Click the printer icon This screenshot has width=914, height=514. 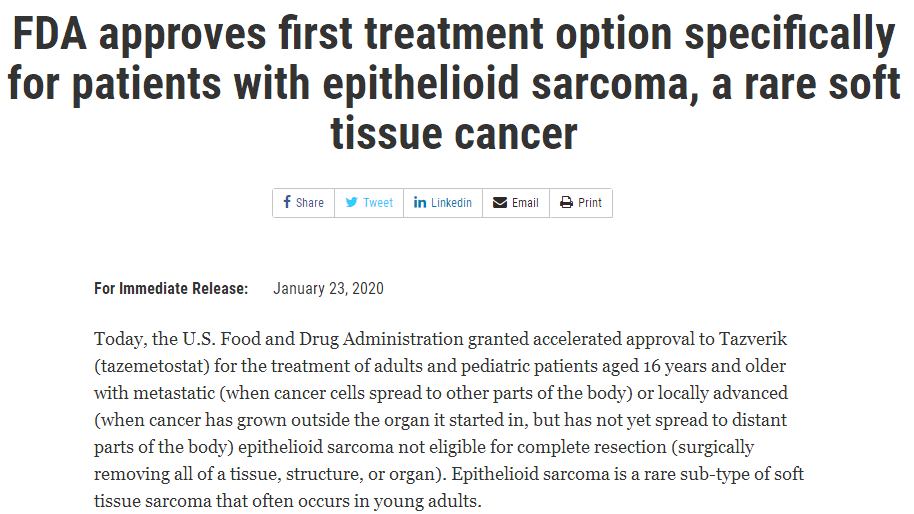coord(566,202)
